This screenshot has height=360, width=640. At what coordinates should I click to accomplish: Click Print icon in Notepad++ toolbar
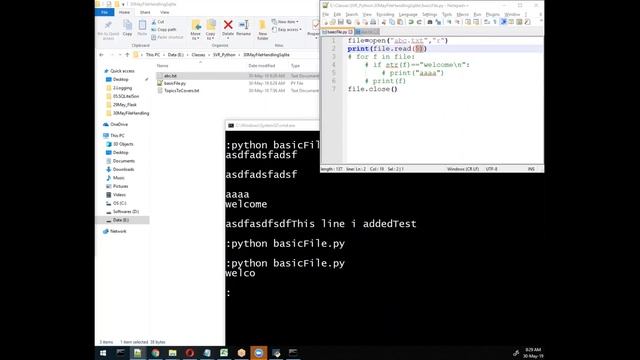point(373,22)
